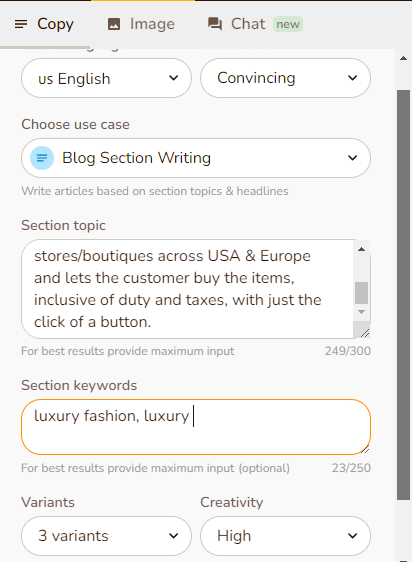The width and height of the screenshot is (412, 562).
Task: Open the 3 variants dropdown
Action: (106, 536)
